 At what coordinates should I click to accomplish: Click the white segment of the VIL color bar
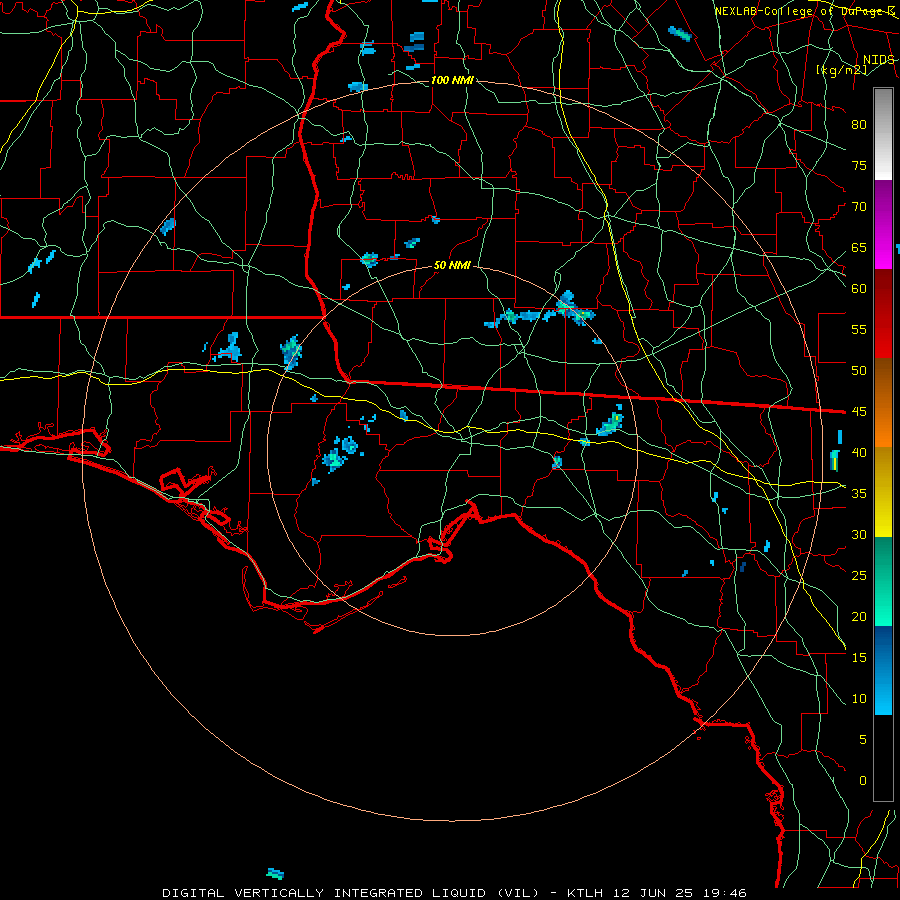[x=883, y=134]
